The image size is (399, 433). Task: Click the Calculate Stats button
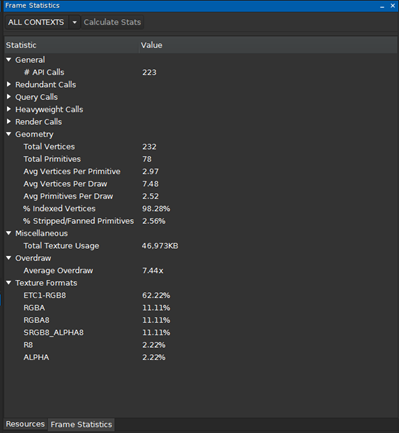click(x=112, y=22)
